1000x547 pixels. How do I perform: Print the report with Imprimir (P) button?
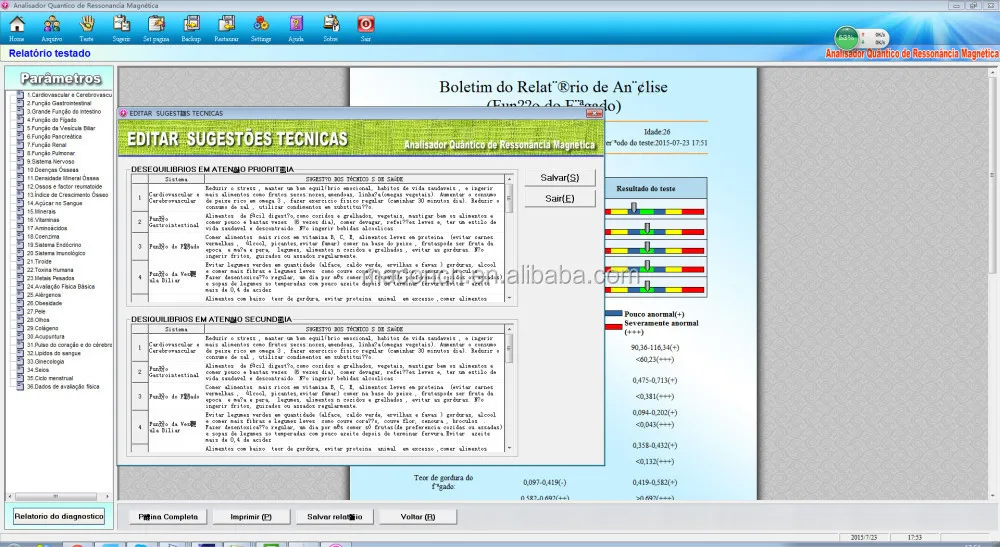[x=251, y=517]
